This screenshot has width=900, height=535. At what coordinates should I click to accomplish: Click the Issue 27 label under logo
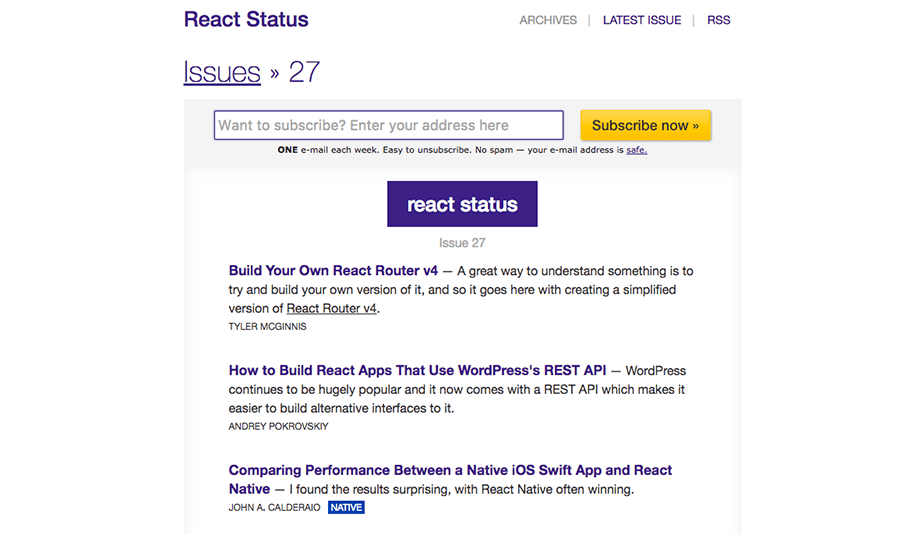pyautogui.click(x=462, y=243)
